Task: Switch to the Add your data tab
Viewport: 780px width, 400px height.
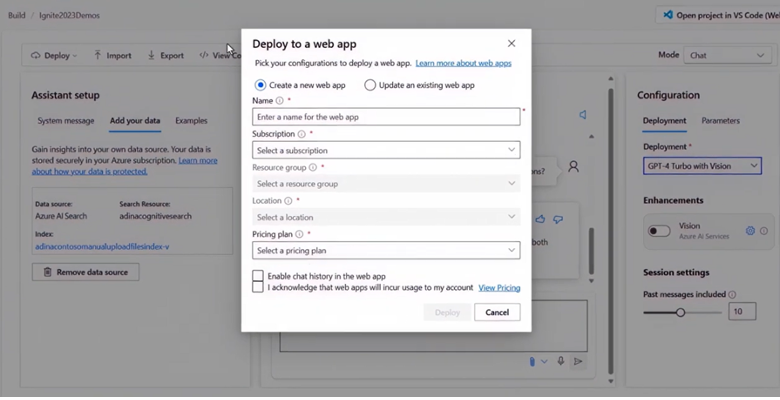Action: click(135, 120)
